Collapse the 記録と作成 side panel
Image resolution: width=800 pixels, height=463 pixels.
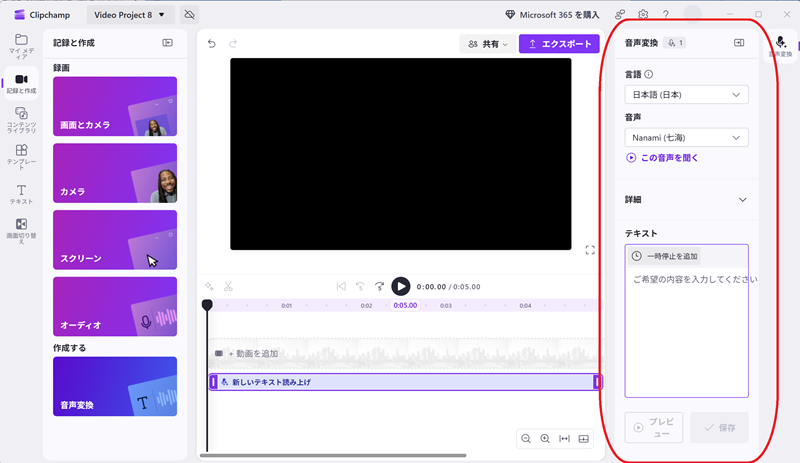[168, 43]
